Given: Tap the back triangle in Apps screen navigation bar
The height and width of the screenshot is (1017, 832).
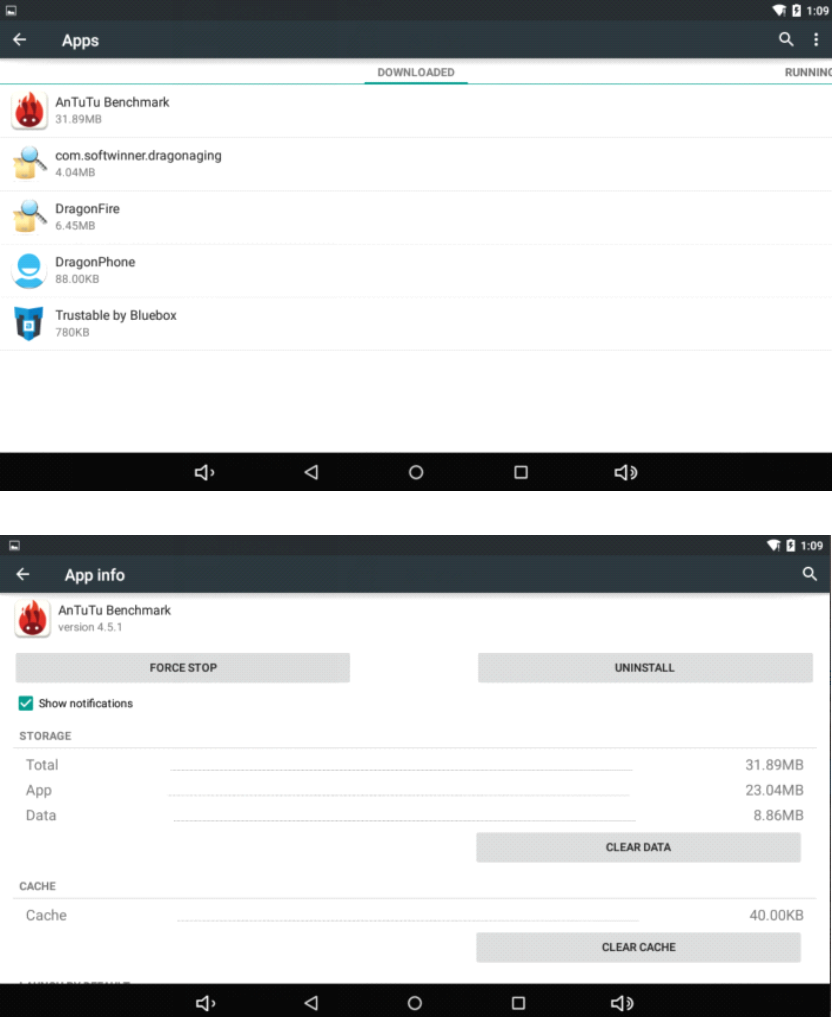Looking at the screenshot, I should 311,472.
